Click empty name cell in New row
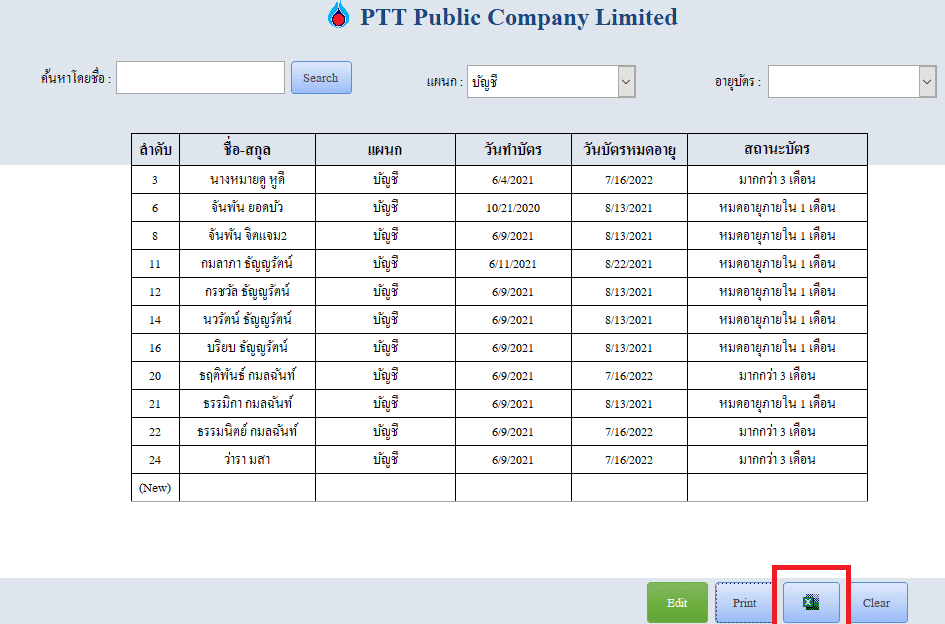This screenshot has width=945, height=624. click(247, 488)
